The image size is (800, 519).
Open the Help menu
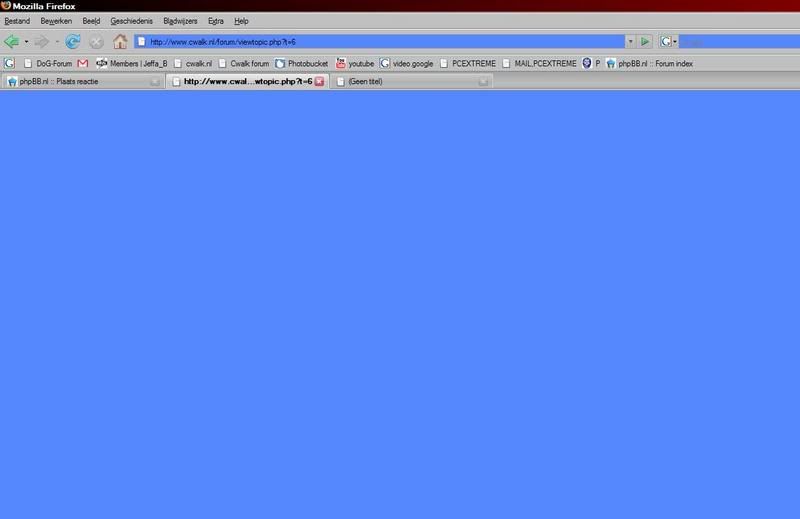point(241,21)
